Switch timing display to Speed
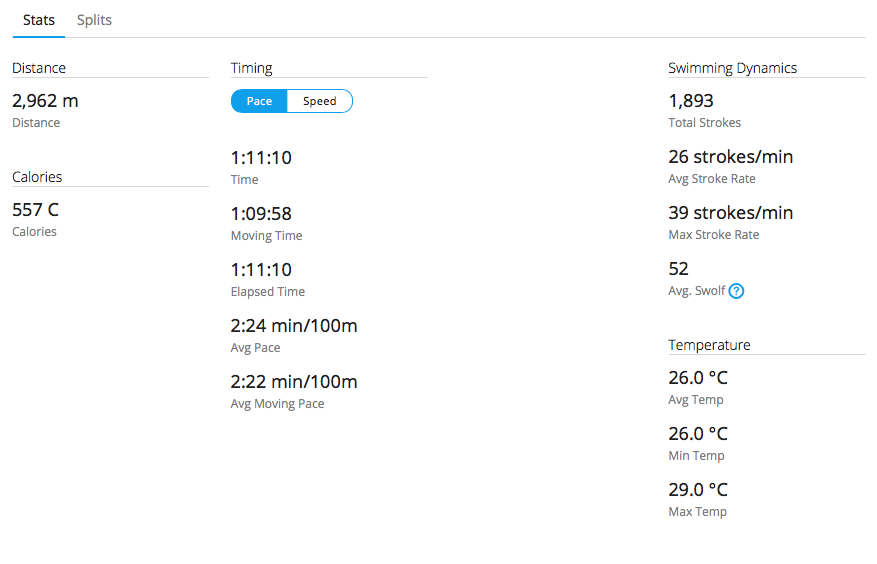877x564 pixels. pos(319,101)
